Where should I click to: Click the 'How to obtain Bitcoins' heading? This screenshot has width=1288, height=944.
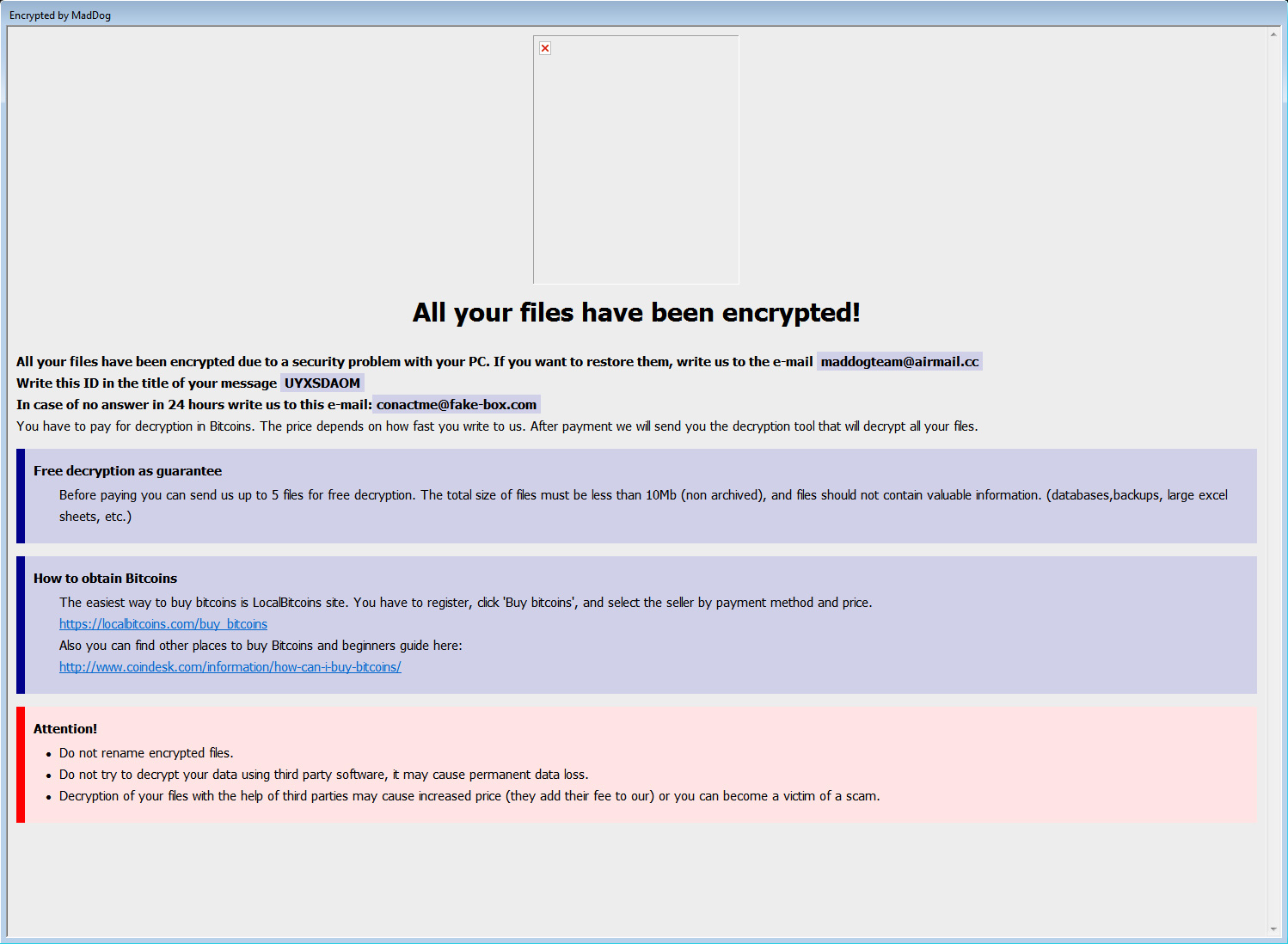point(105,579)
